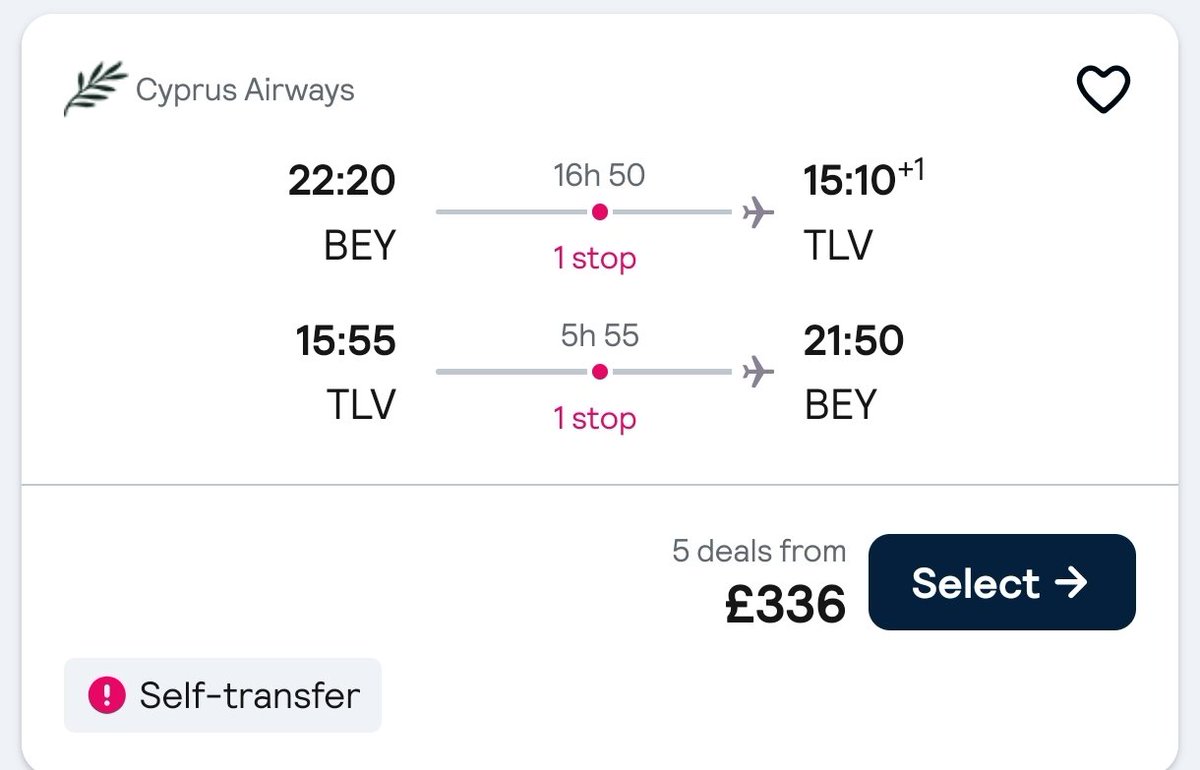1200x770 pixels.
Task: Click the 22:20 departure time
Action: coord(342,181)
